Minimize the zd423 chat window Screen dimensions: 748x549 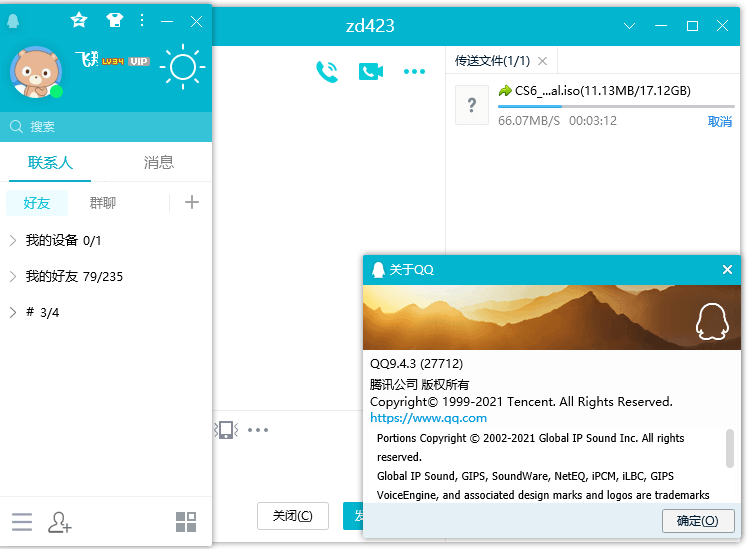(x=661, y=26)
